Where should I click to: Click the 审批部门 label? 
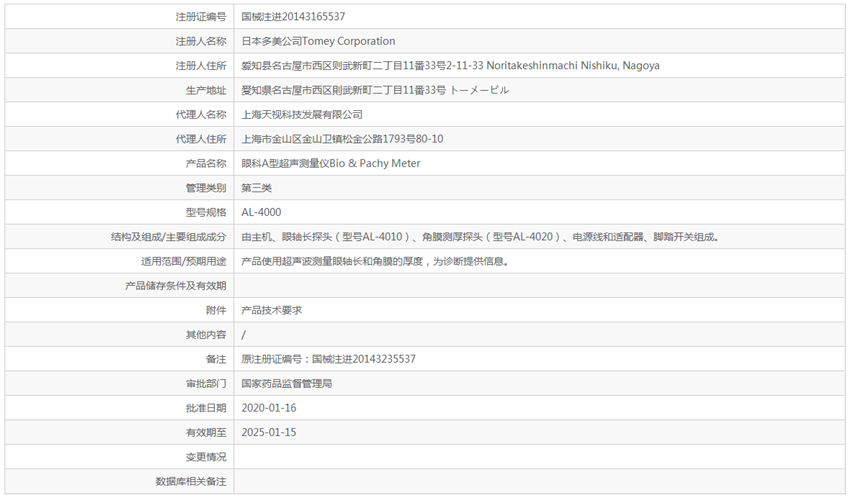pyautogui.click(x=206, y=384)
